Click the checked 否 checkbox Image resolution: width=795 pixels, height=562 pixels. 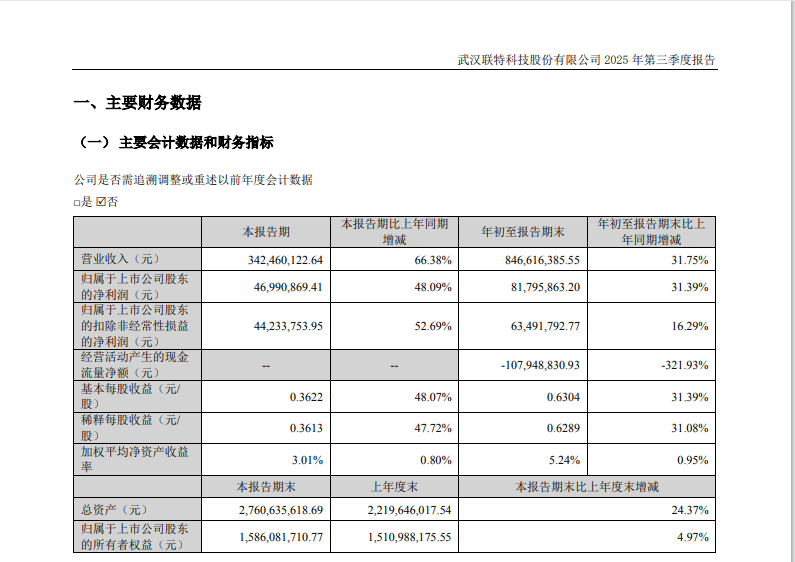coord(100,203)
